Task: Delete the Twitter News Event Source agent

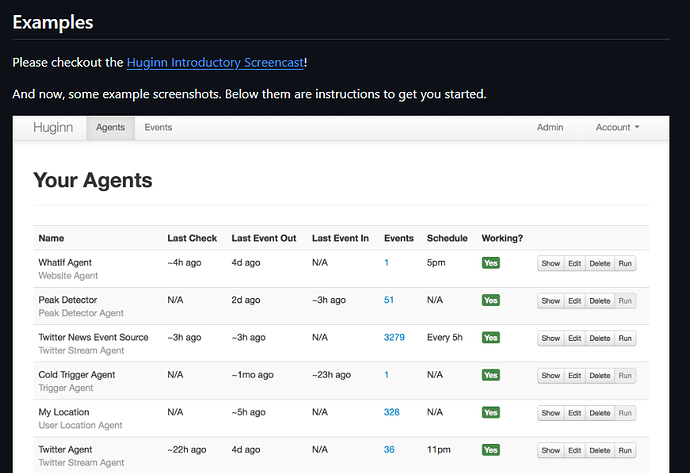Action: [599, 338]
